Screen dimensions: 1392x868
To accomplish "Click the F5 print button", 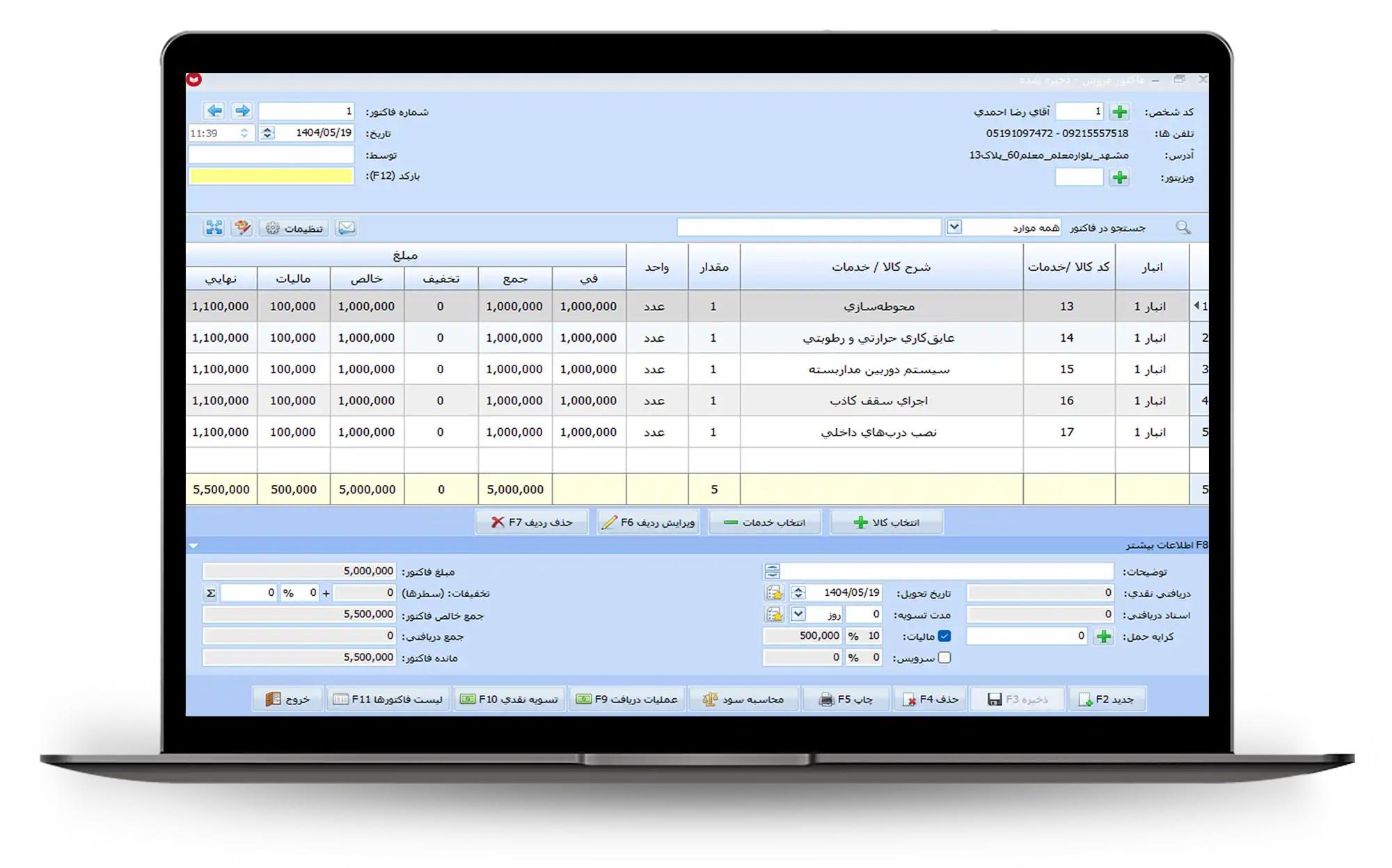I will click(846, 699).
